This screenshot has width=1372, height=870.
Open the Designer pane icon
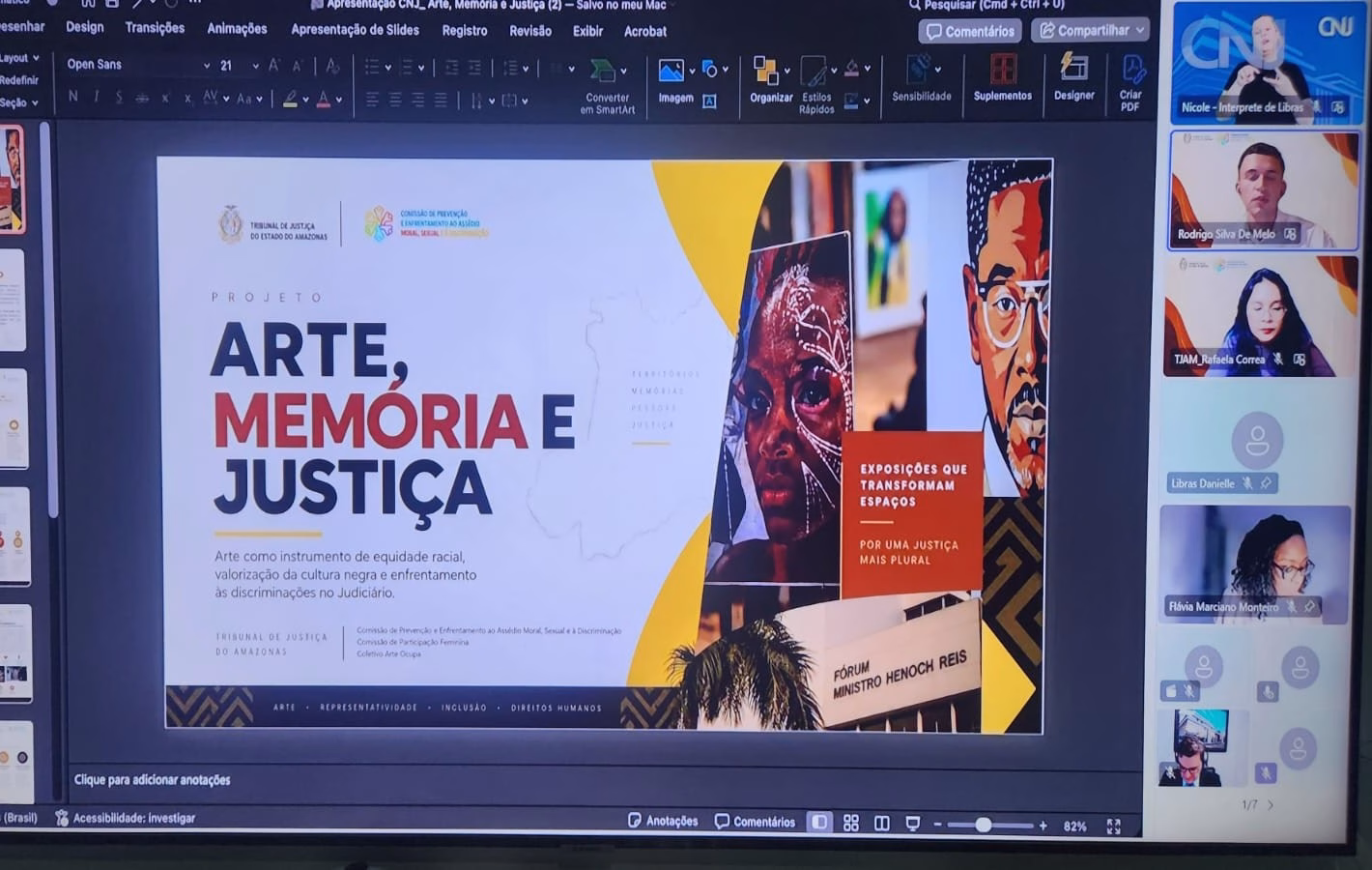pos(1073,68)
